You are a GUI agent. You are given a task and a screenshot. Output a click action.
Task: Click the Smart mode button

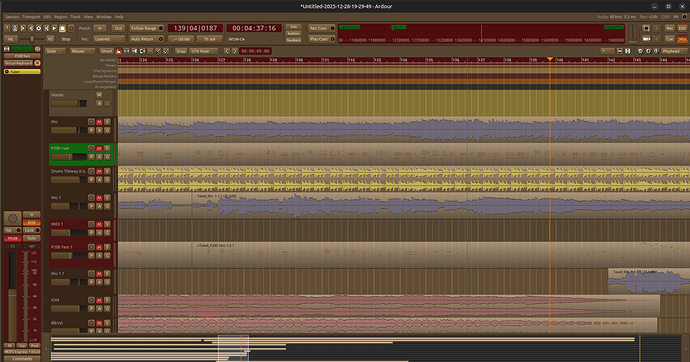coord(106,51)
